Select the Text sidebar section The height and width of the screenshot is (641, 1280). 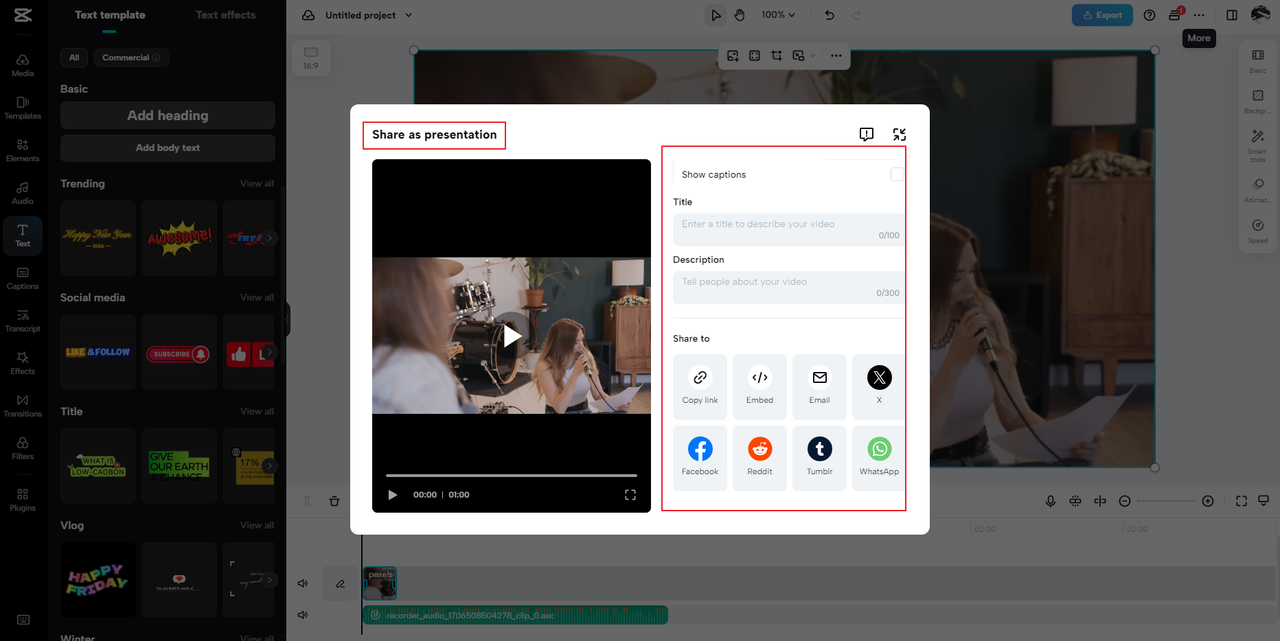point(22,236)
